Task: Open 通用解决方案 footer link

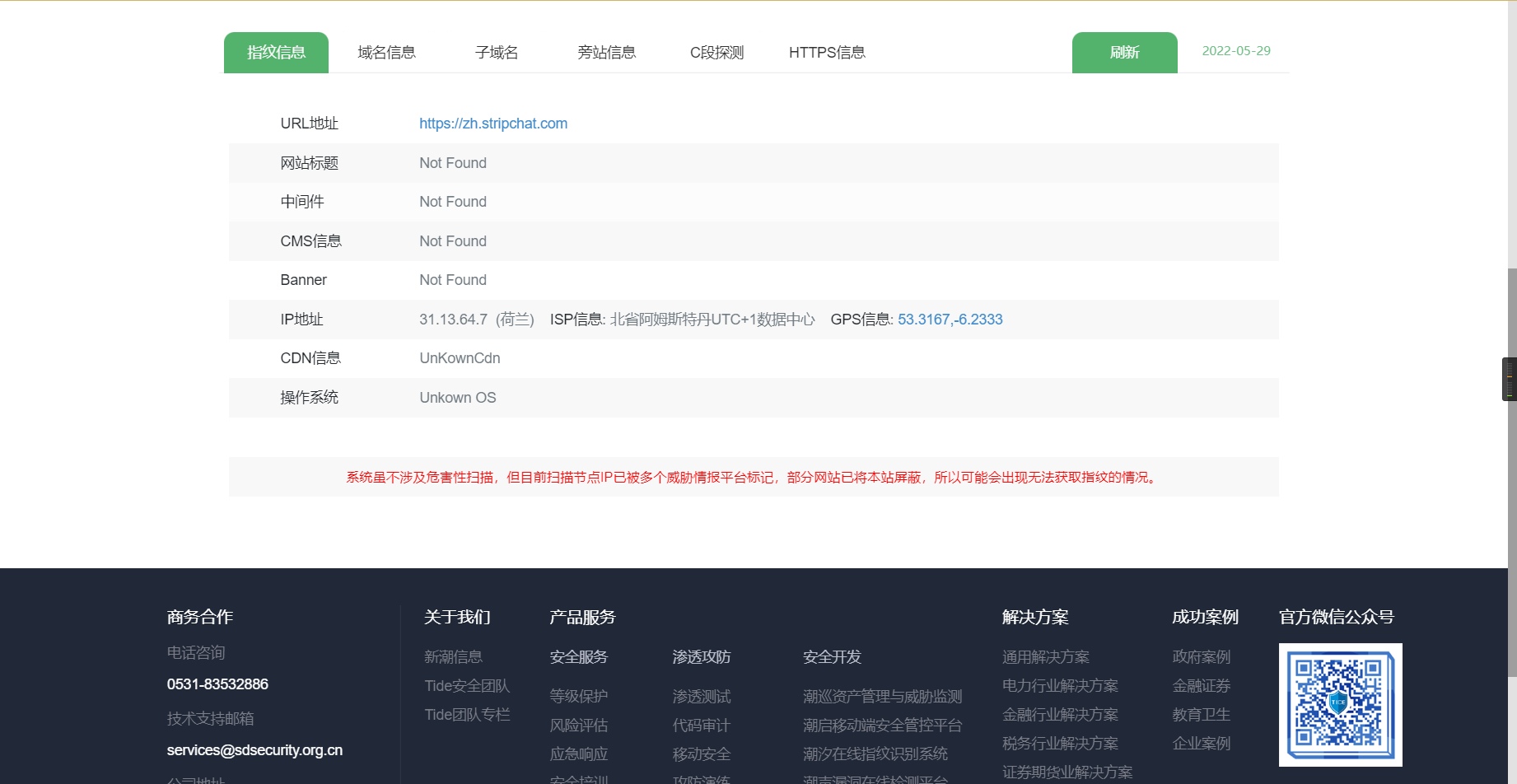Action: point(1046,657)
